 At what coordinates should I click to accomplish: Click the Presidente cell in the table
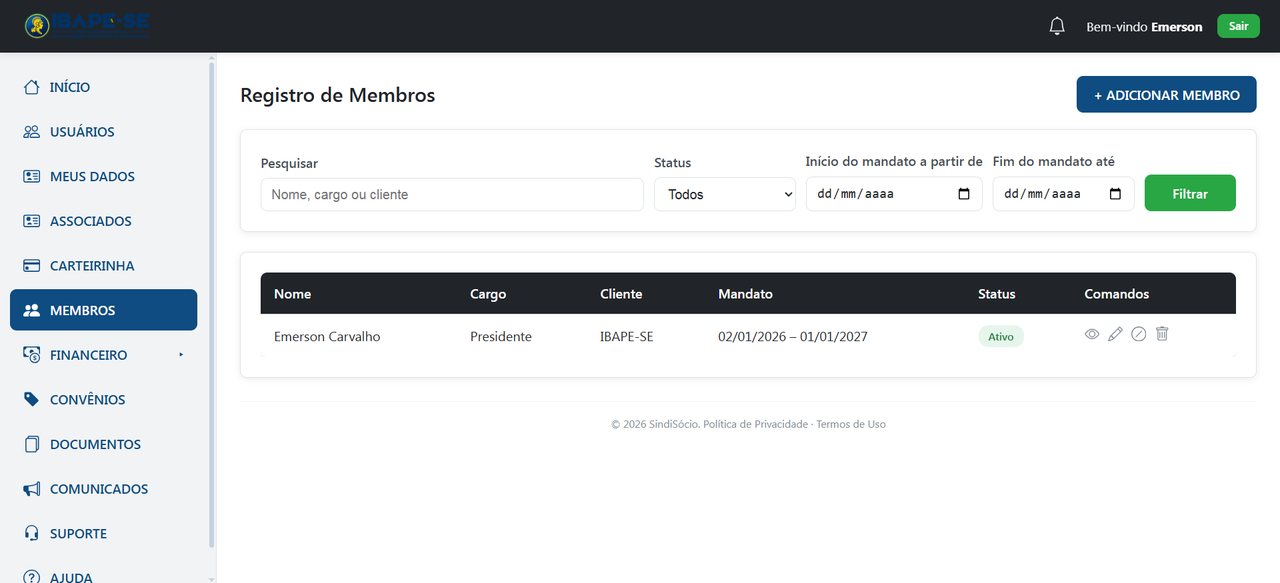pyautogui.click(x=501, y=337)
